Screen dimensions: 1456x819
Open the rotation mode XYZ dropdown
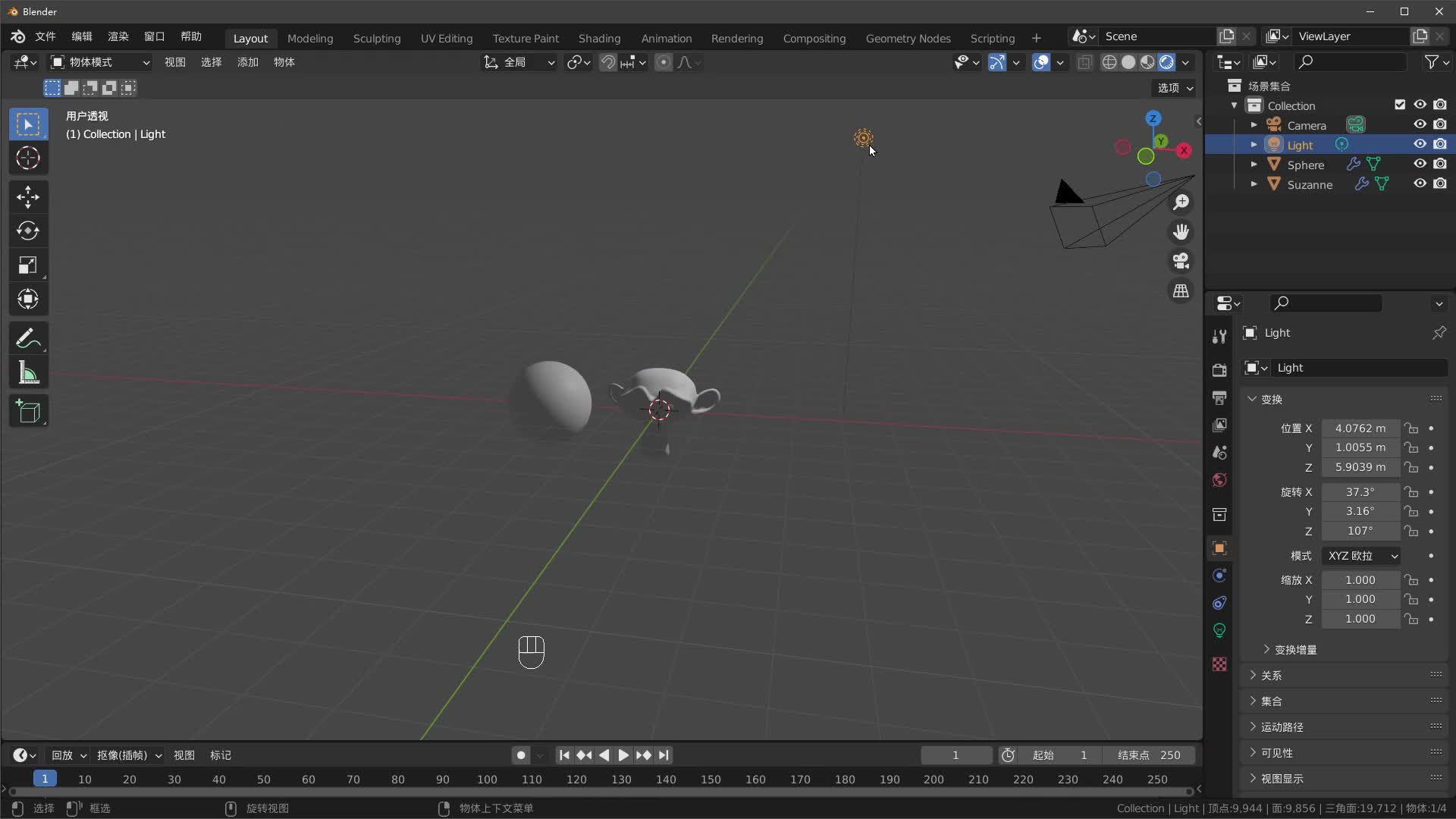click(x=1361, y=556)
